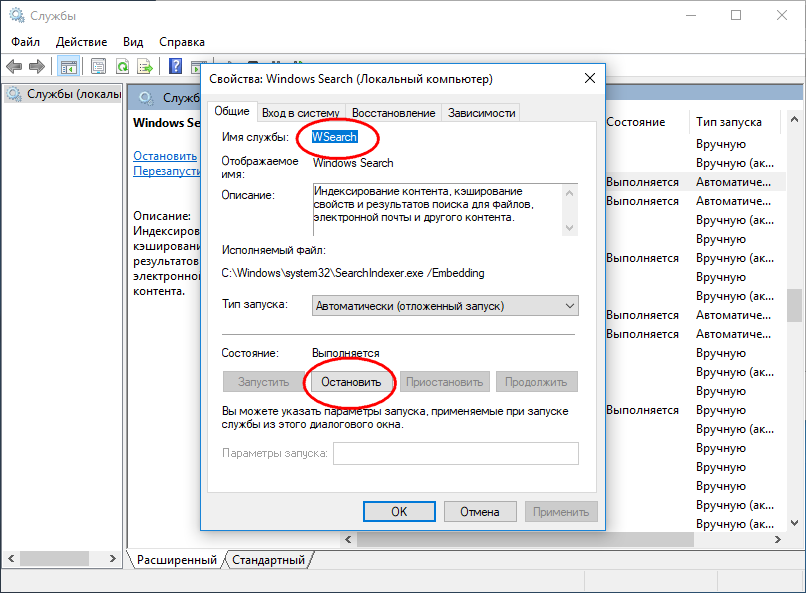Click the tree pane scroll left arrow
The height and width of the screenshot is (593, 806).
point(11,558)
